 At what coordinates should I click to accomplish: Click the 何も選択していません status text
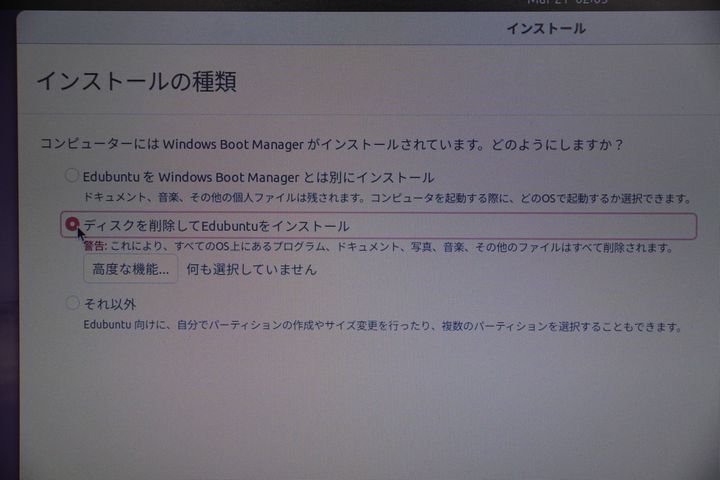[252, 269]
